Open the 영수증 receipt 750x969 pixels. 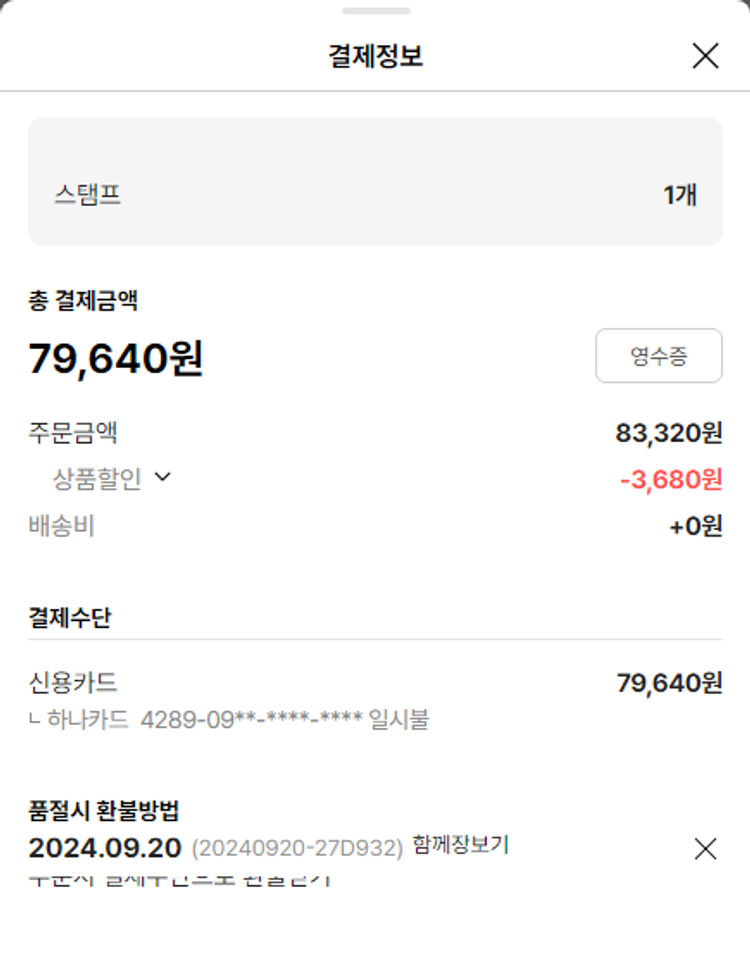click(658, 356)
